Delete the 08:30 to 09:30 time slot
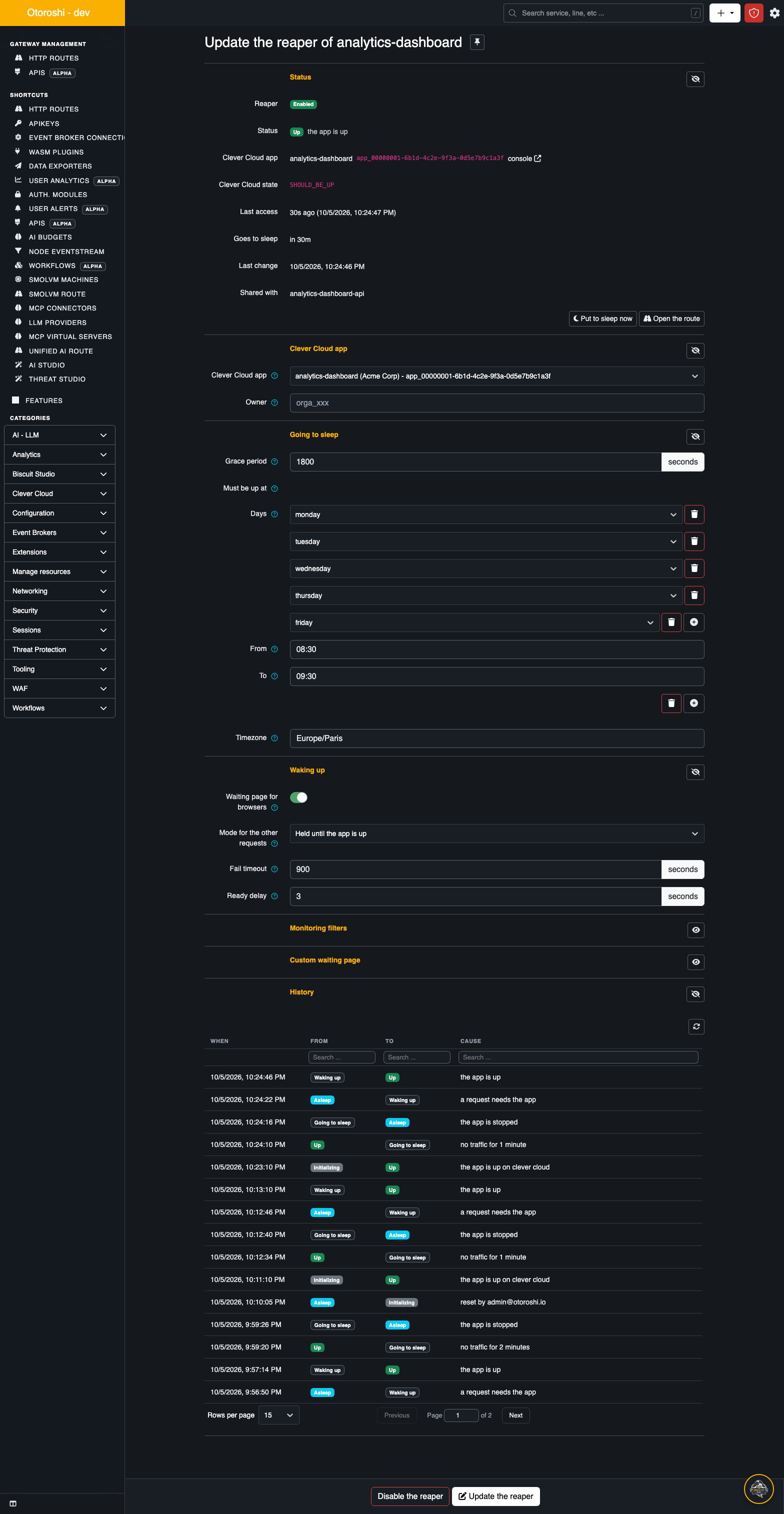The image size is (784, 1514). 671,703
